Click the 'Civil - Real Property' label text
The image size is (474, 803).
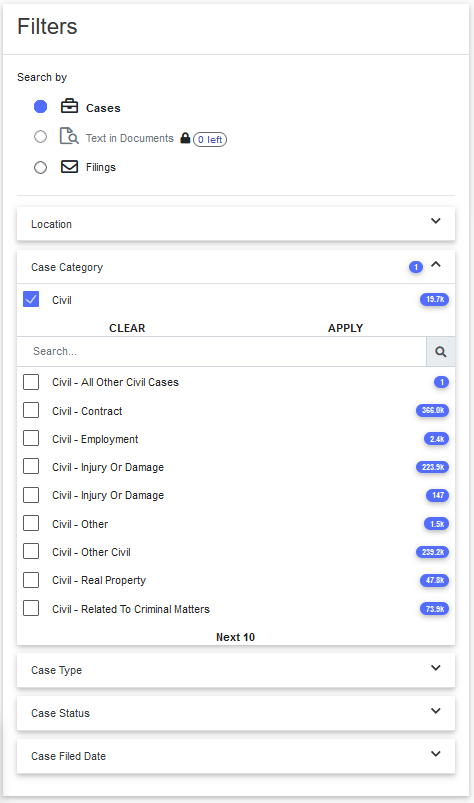click(99, 581)
